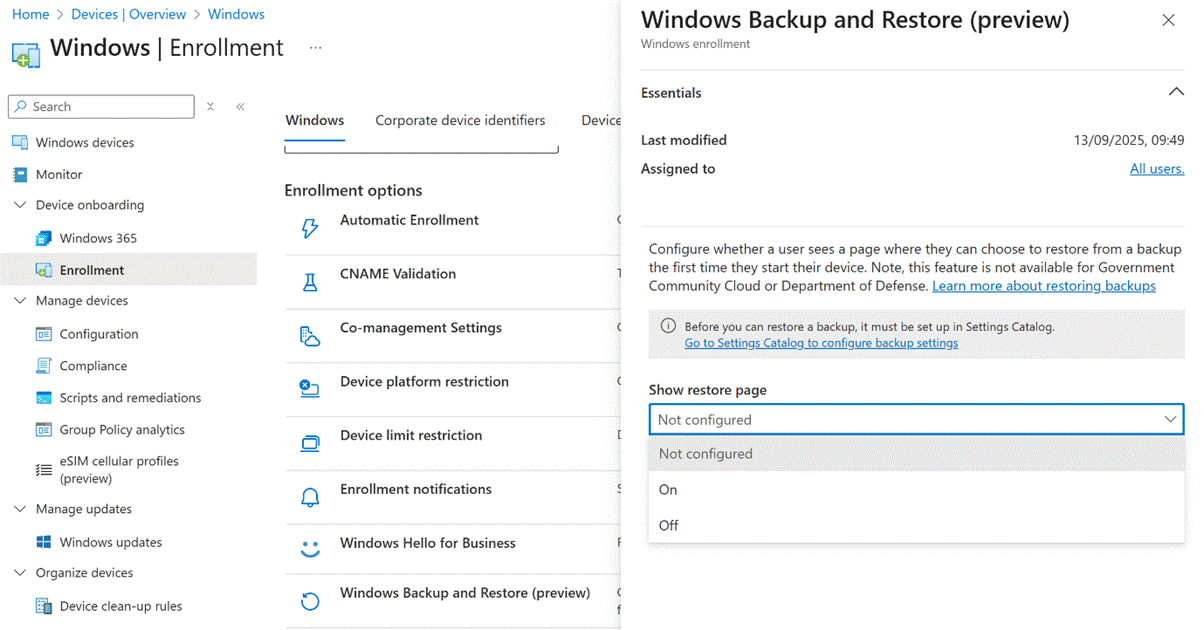Select 'On' in the restore page dropdown

(668, 490)
